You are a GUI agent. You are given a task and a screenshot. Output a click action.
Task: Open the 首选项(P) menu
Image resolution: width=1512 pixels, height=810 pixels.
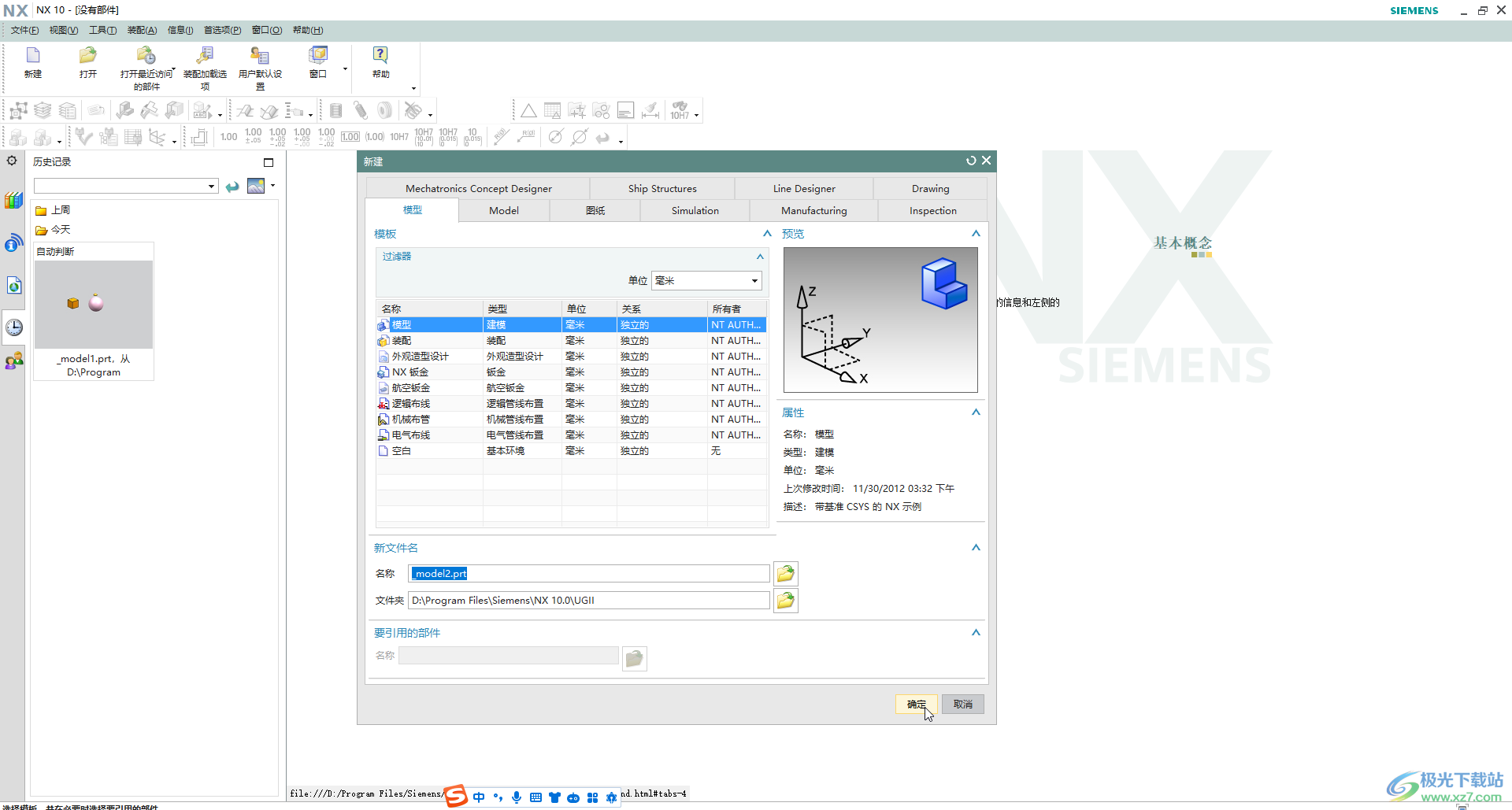pyautogui.click(x=222, y=30)
